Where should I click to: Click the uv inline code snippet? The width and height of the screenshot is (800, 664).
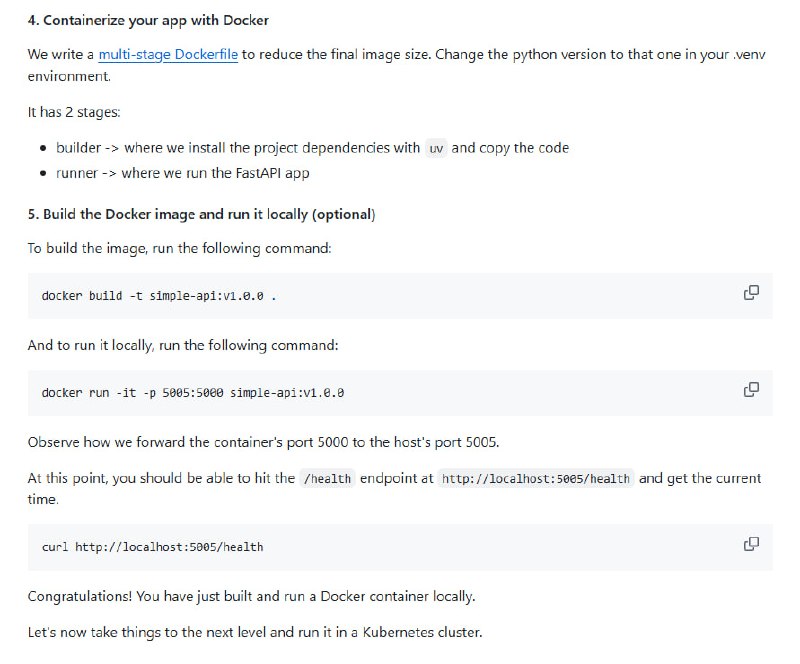(435, 148)
